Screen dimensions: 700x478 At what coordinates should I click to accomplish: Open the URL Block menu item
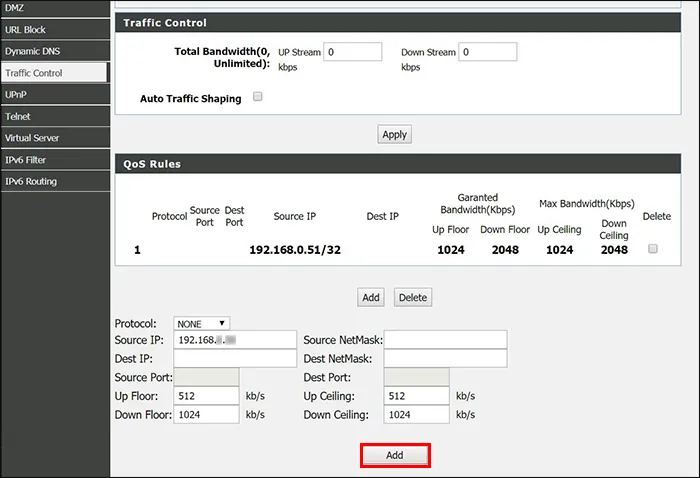point(55,29)
